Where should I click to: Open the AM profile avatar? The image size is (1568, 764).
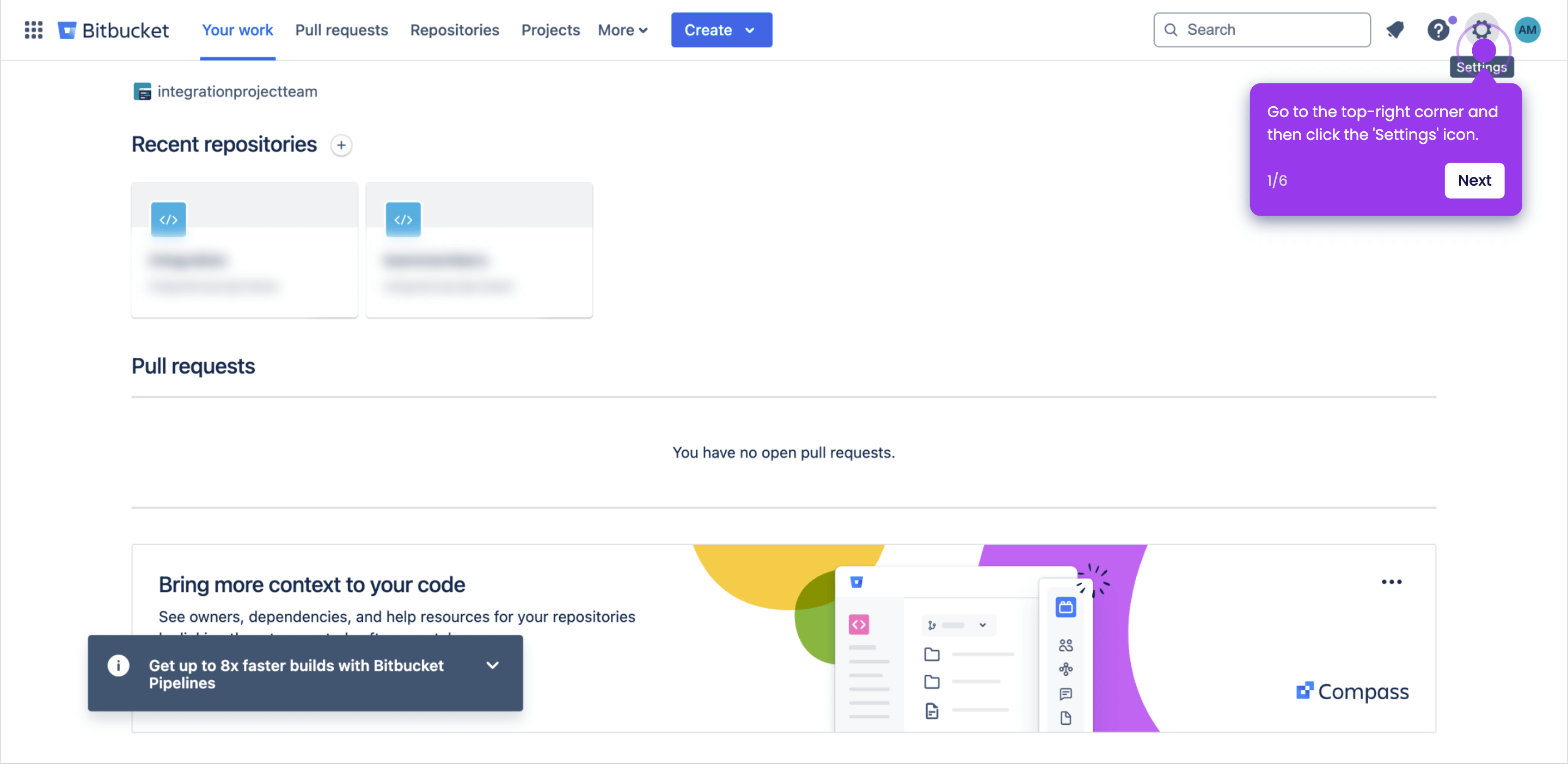[x=1527, y=30]
